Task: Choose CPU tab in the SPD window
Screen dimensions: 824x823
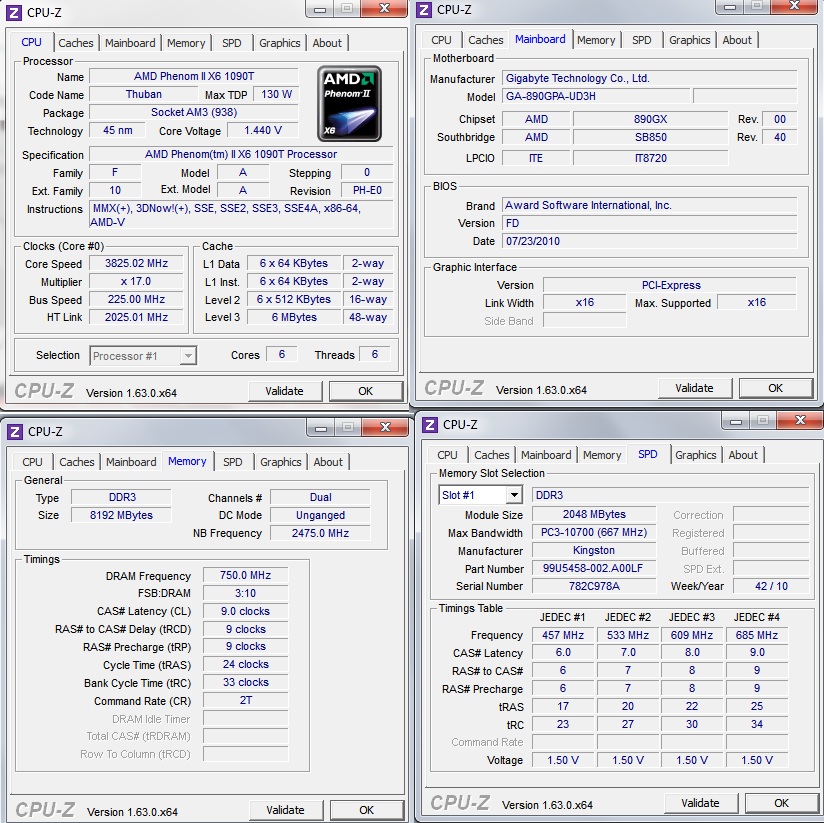Action: pyautogui.click(x=447, y=455)
